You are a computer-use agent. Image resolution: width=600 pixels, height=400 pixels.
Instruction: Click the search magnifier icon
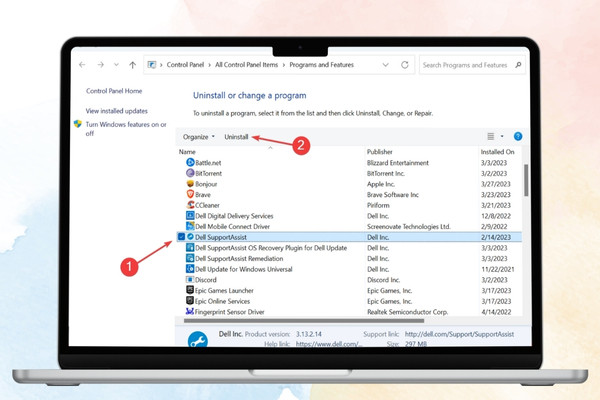tap(518, 65)
